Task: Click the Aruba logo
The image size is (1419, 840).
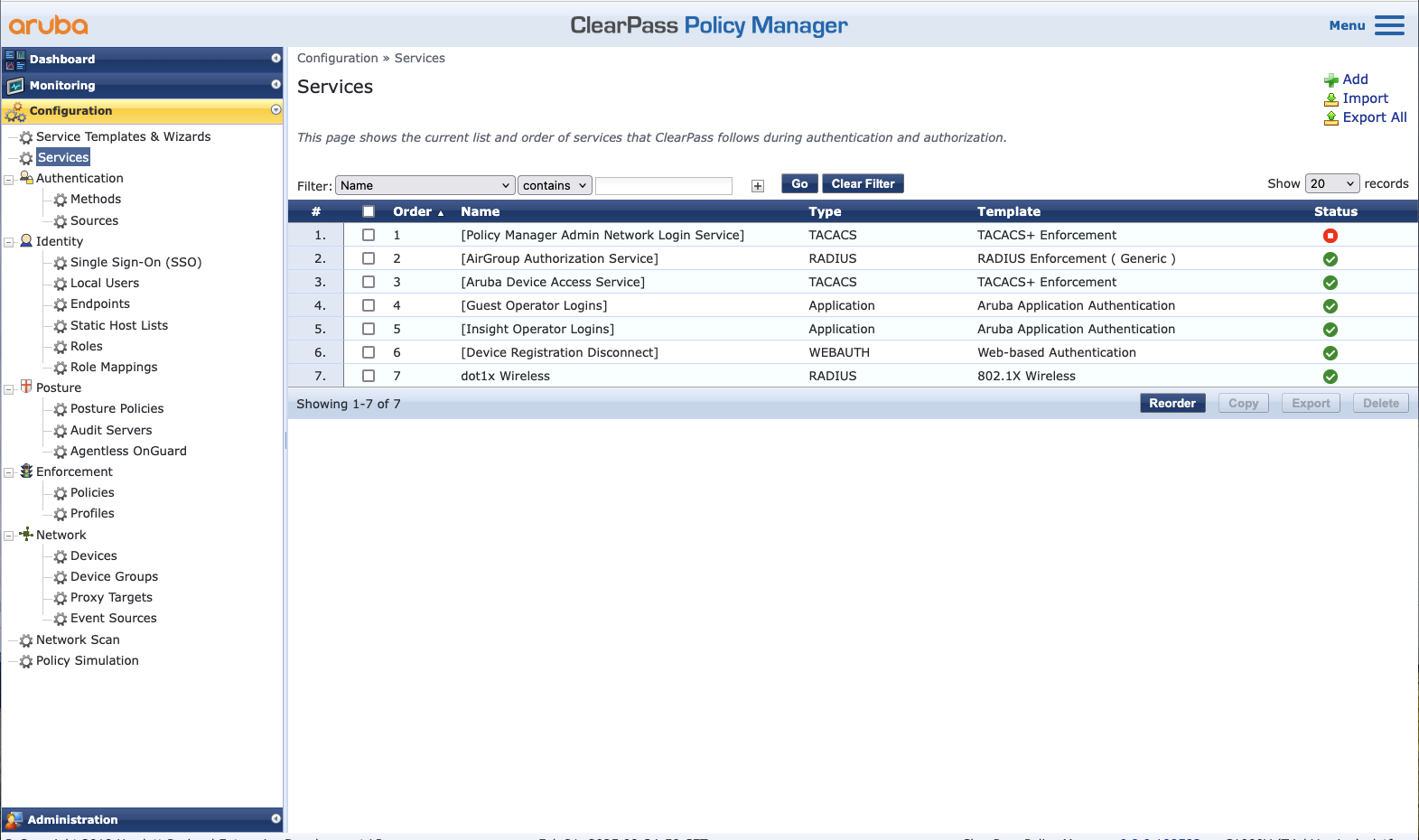Action: pos(49,25)
